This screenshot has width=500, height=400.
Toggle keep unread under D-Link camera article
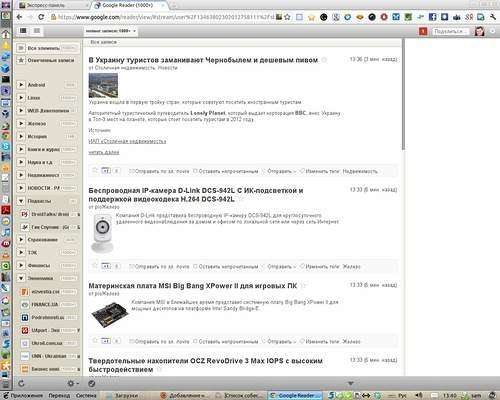tap(226, 267)
